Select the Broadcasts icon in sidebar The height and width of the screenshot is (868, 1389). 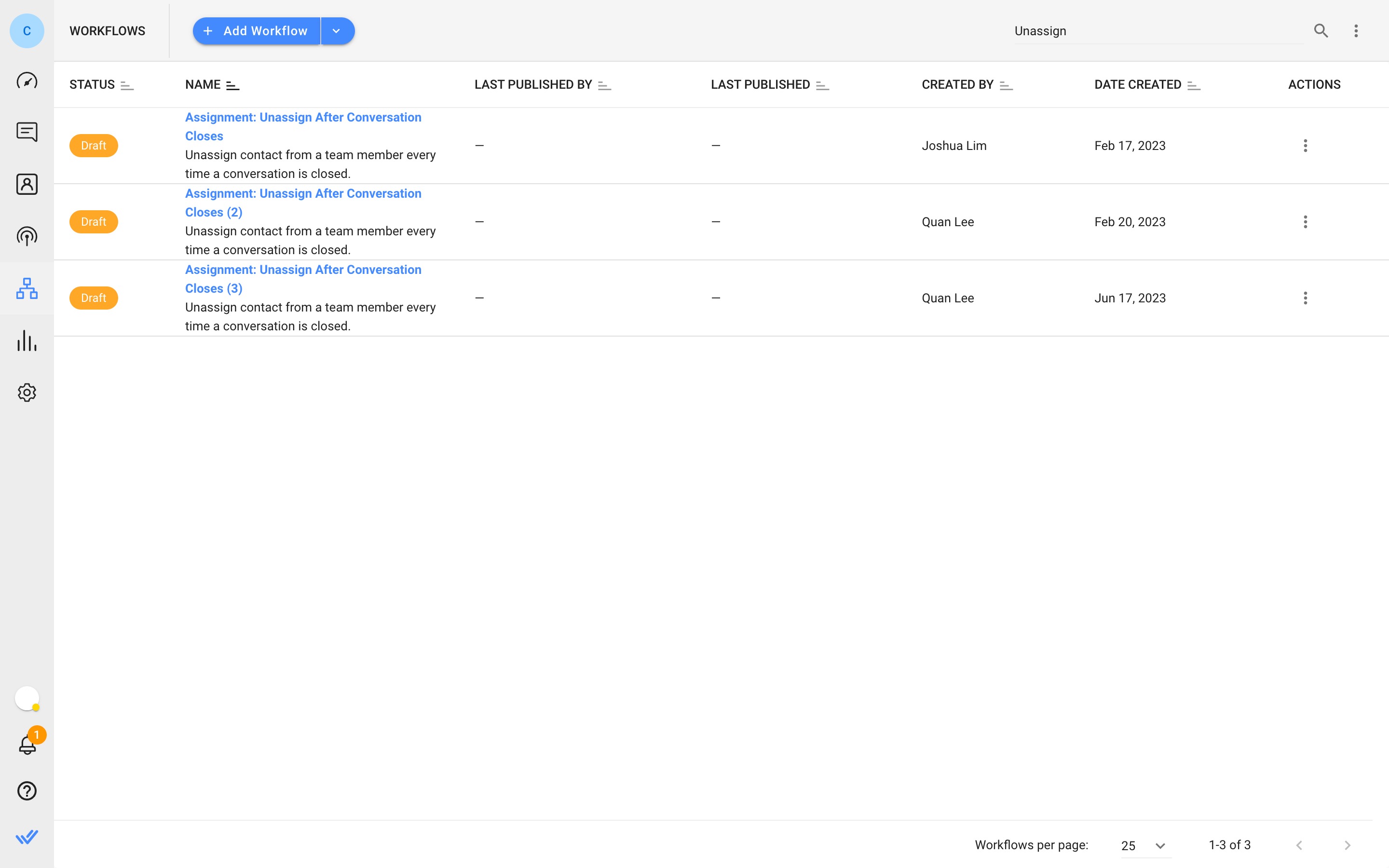click(27, 236)
